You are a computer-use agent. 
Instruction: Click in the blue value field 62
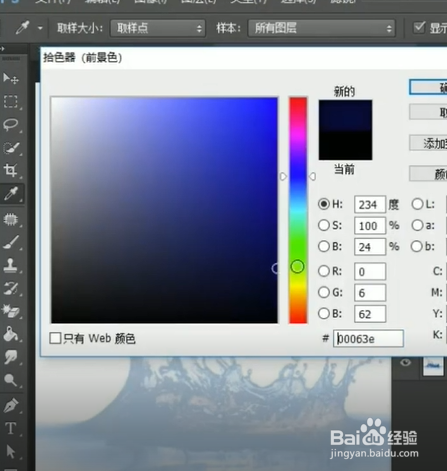click(x=370, y=314)
